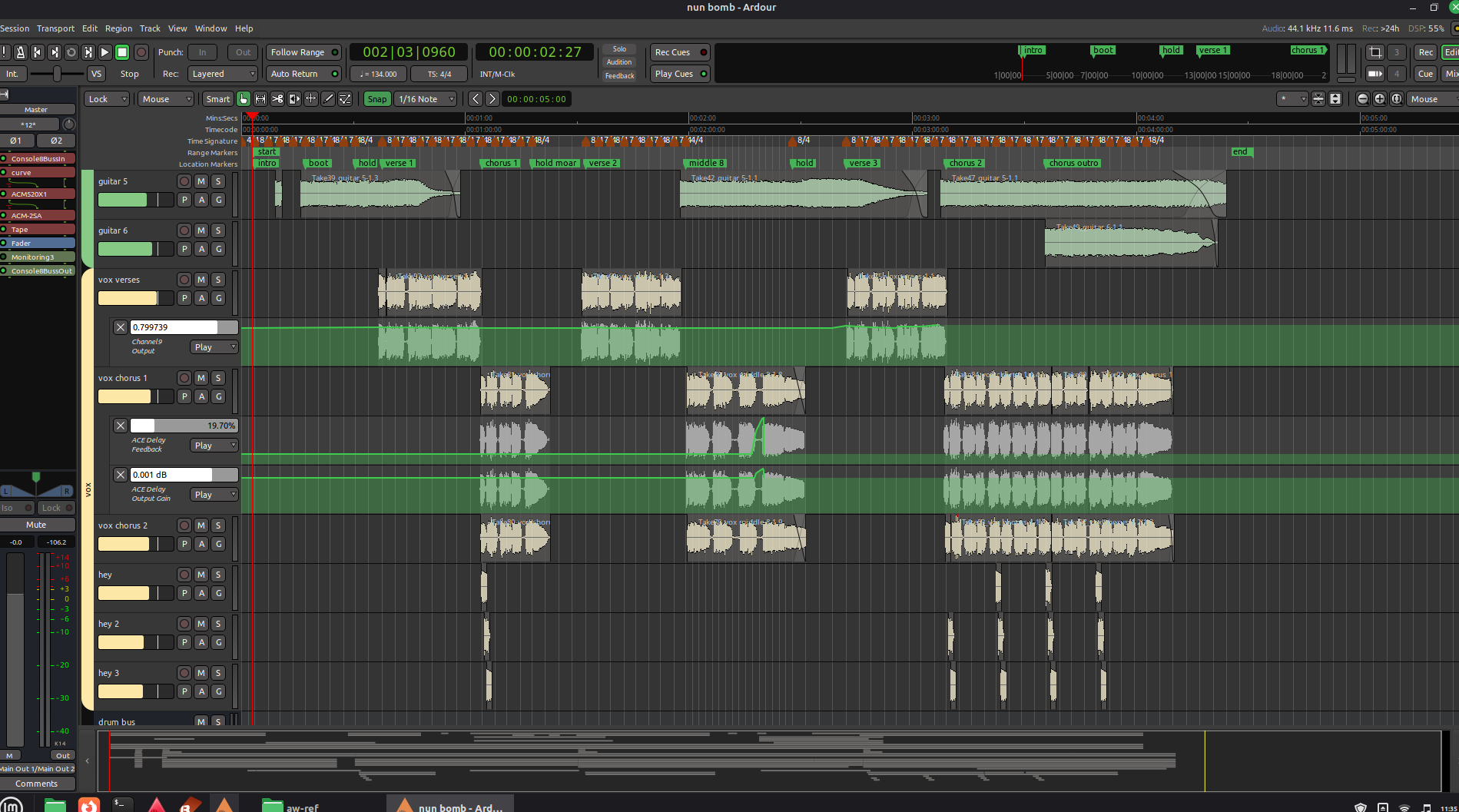Click the chorus 2 location marker
Image resolution: width=1459 pixels, height=812 pixels.
tap(965, 163)
